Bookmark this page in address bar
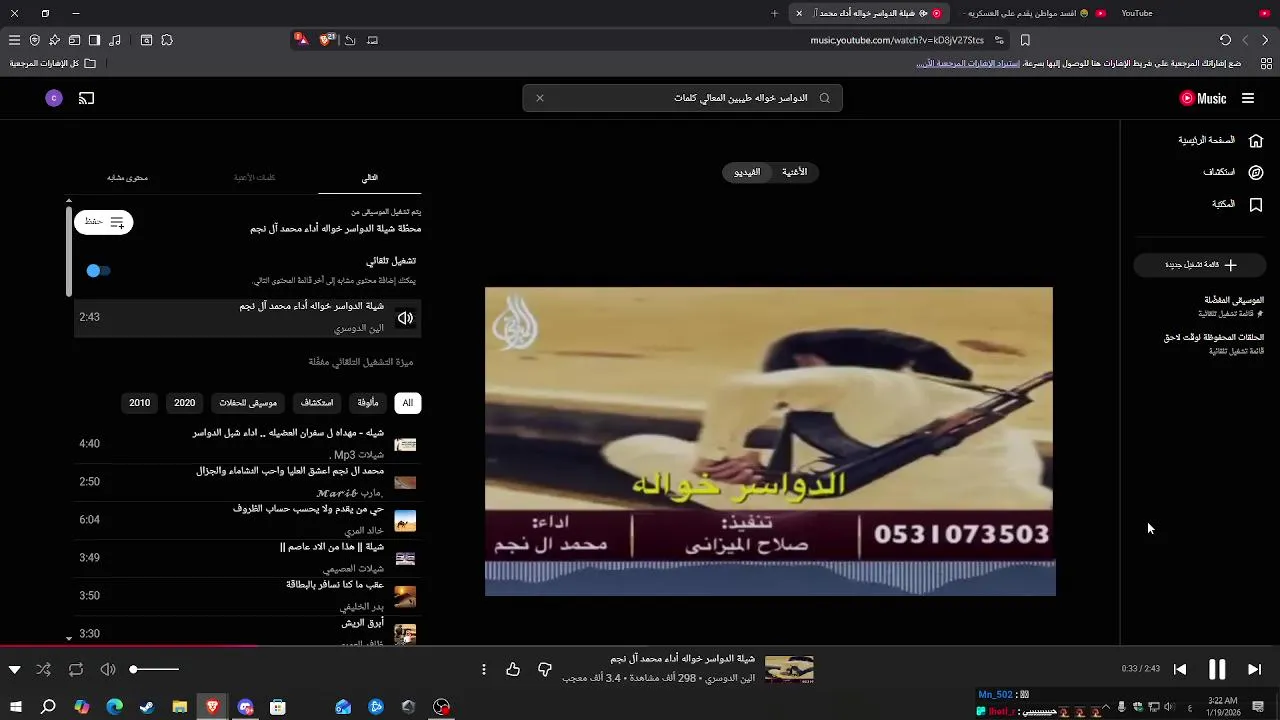This screenshot has height=720, width=1280. [1025, 40]
